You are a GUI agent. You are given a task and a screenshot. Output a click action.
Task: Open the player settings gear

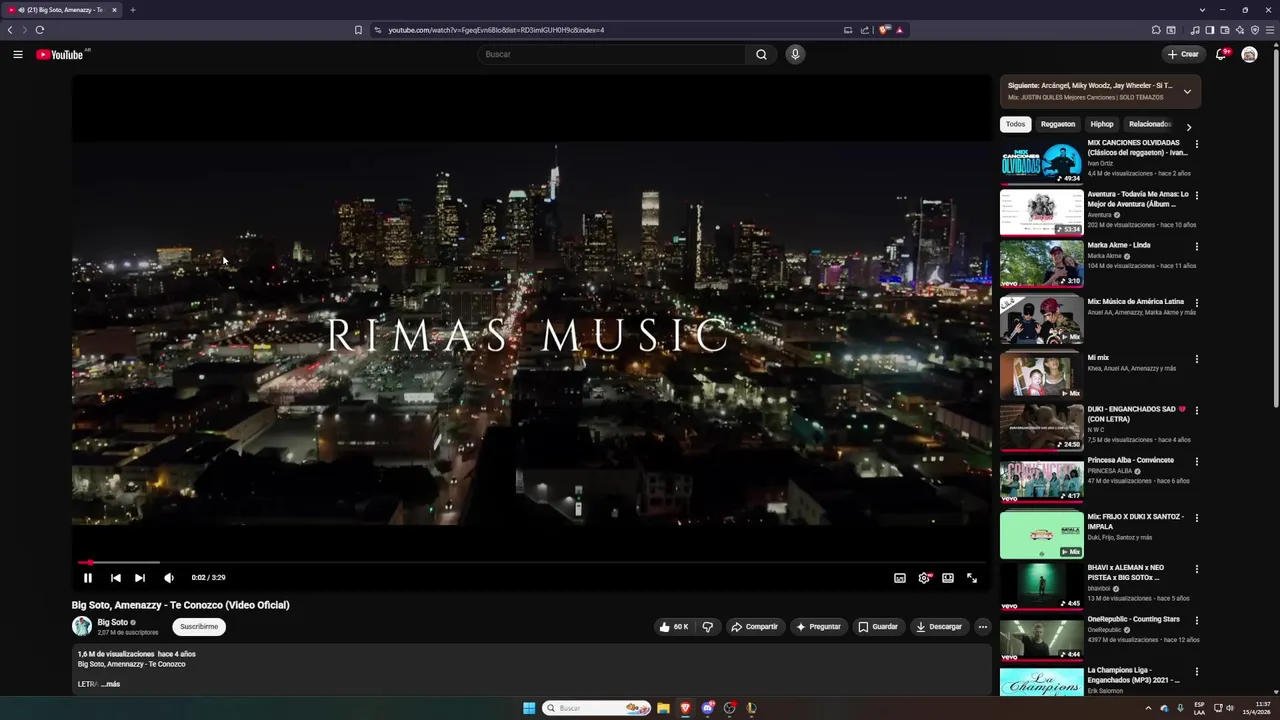(924, 577)
